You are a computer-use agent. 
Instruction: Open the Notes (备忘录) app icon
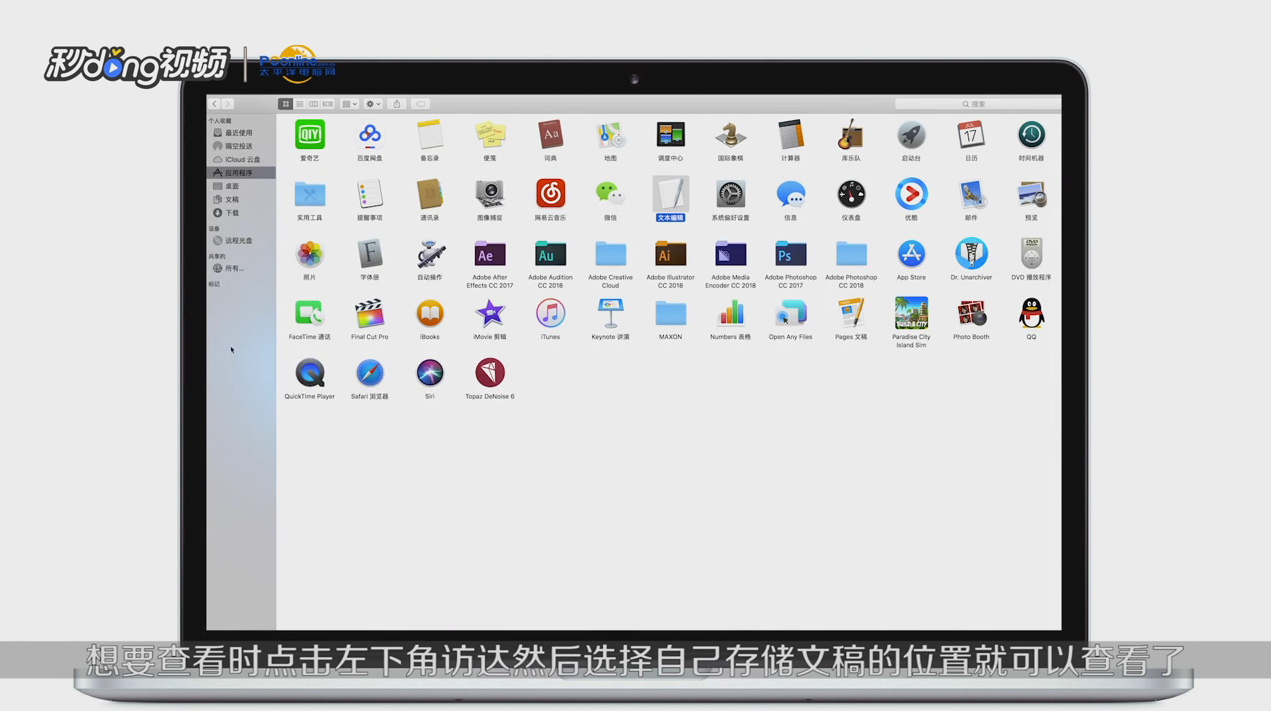point(430,135)
